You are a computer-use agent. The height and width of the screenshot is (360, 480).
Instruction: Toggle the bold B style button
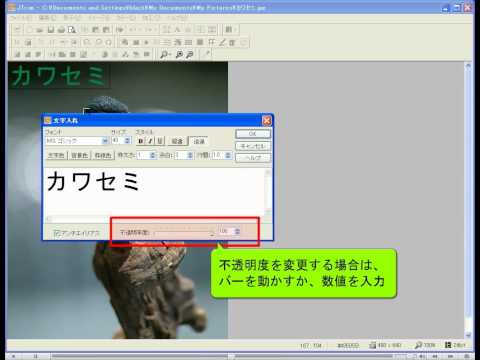140,141
